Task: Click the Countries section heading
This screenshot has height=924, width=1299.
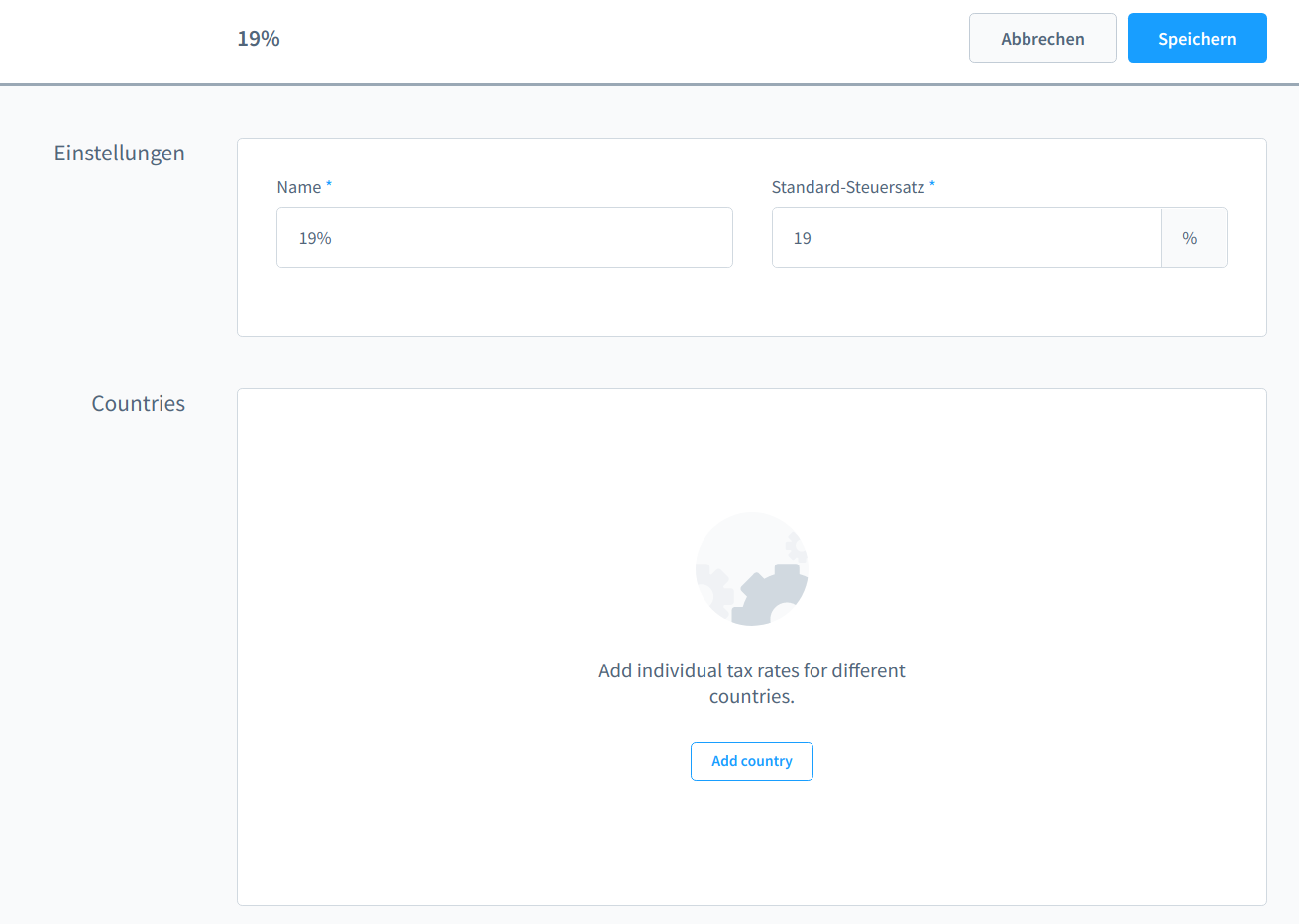Action: click(138, 403)
